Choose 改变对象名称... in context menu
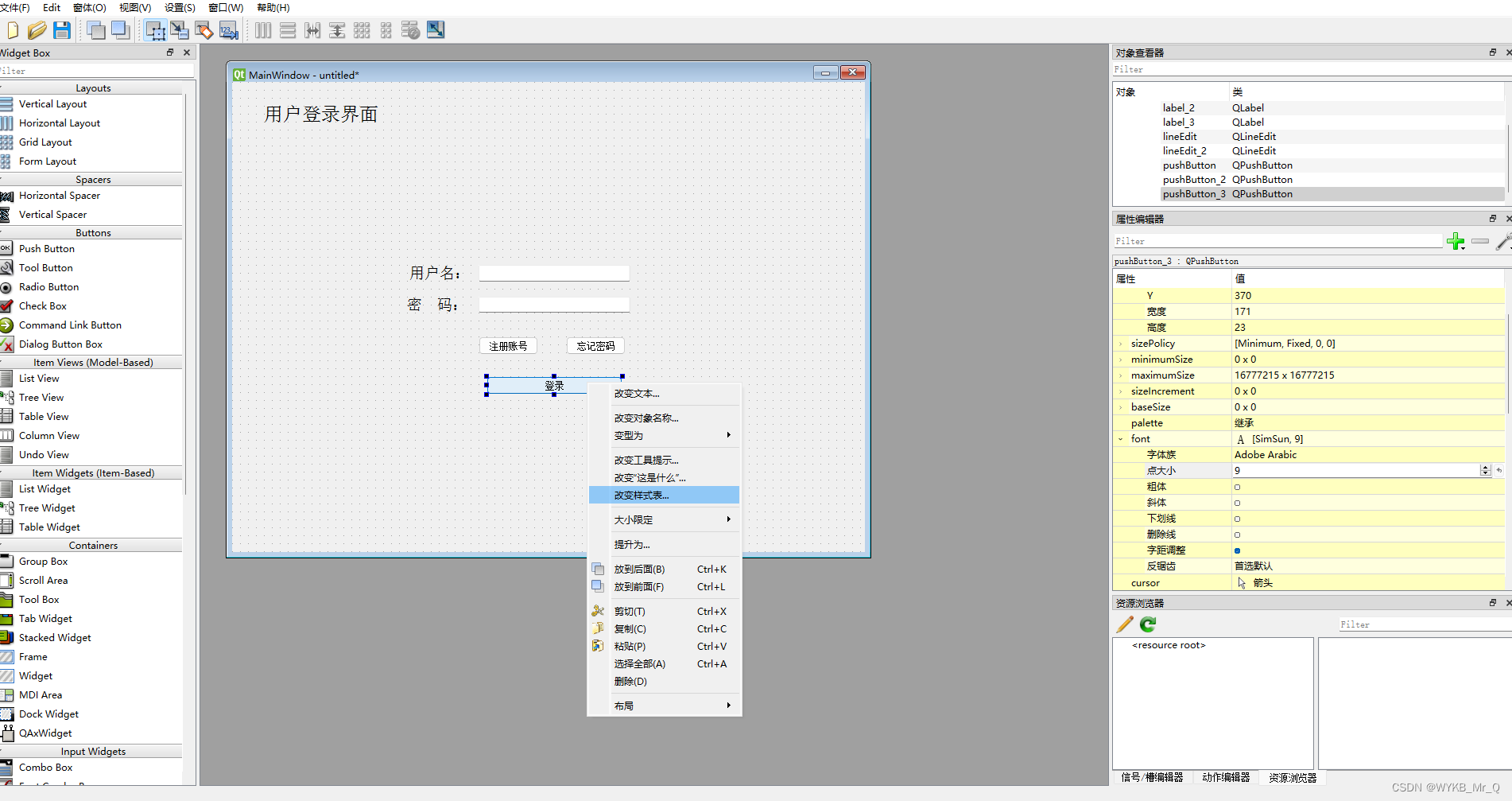1512x801 pixels. click(x=664, y=418)
